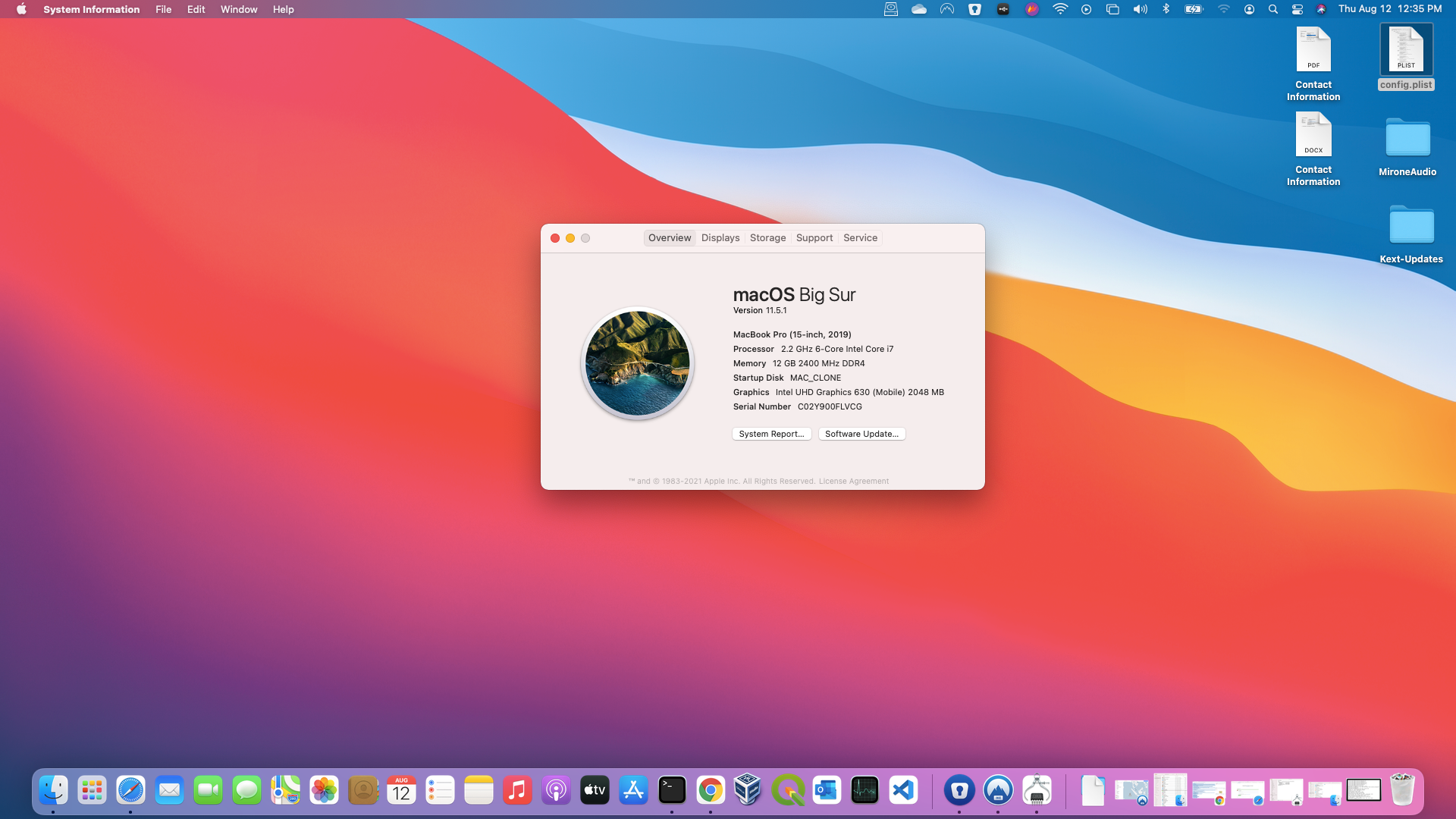This screenshot has height=819, width=1456.
Task: Open Google Chrome from the Dock
Action: (x=711, y=790)
